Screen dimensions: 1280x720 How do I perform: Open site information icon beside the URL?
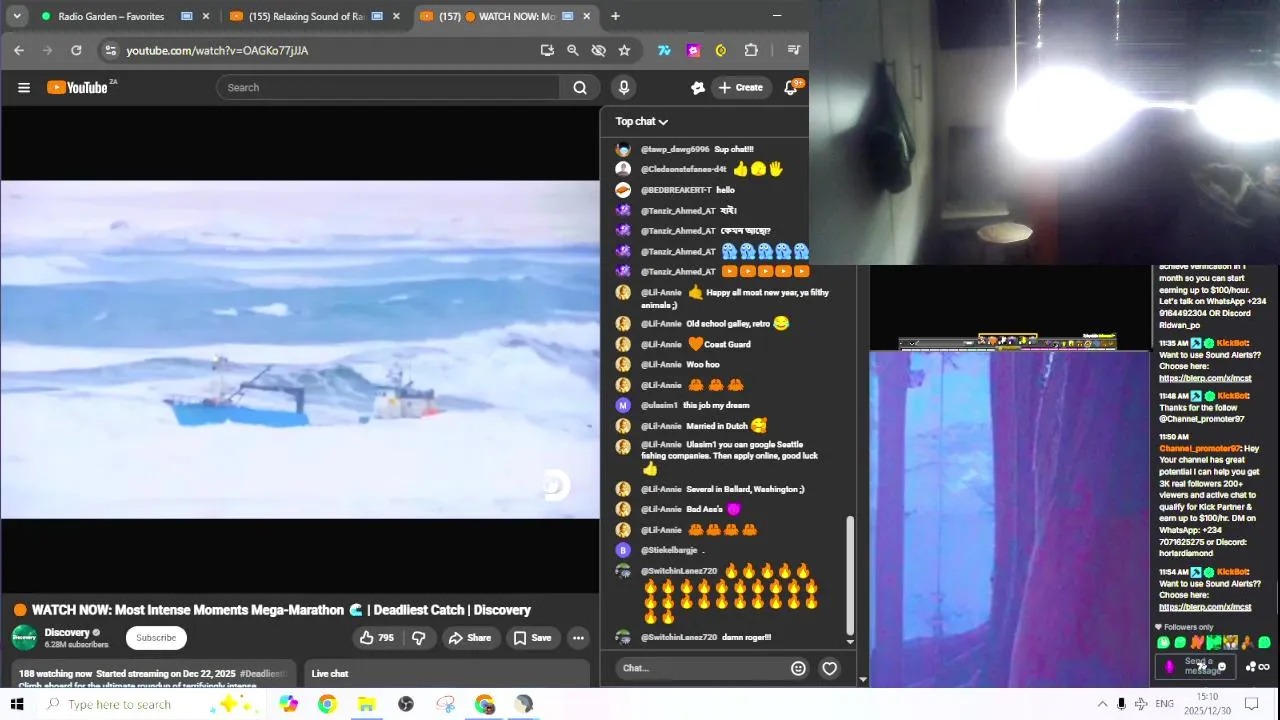[x=110, y=50]
